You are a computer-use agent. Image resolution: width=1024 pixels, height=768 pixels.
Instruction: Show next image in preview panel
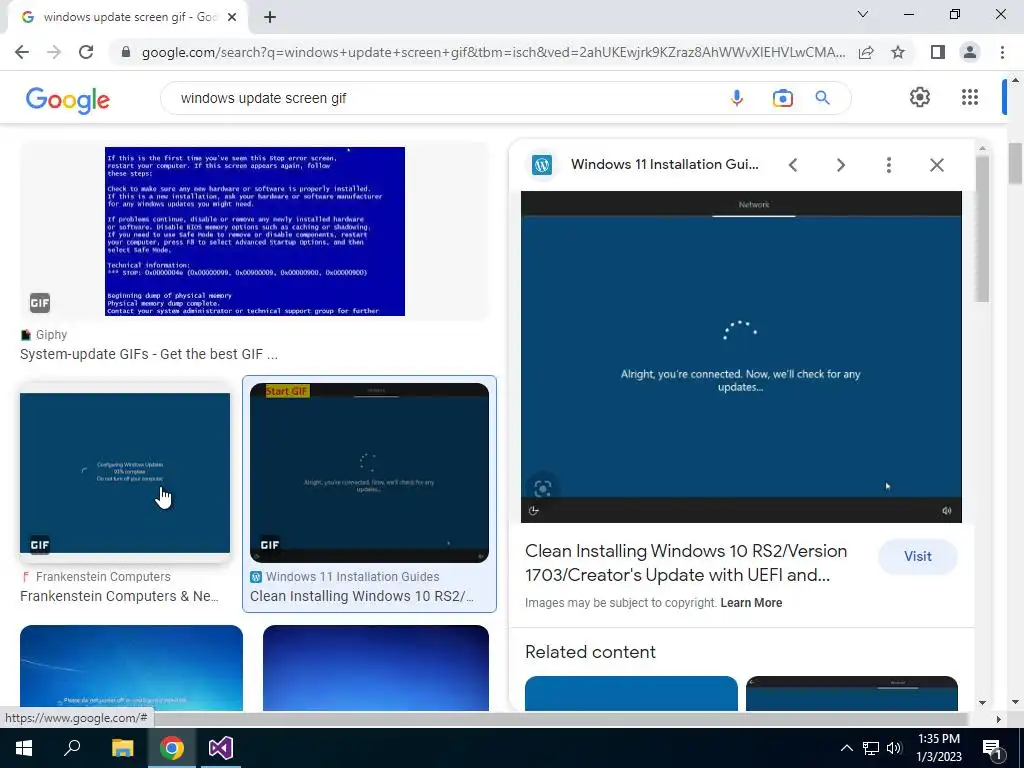pyautogui.click(x=840, y=165)
